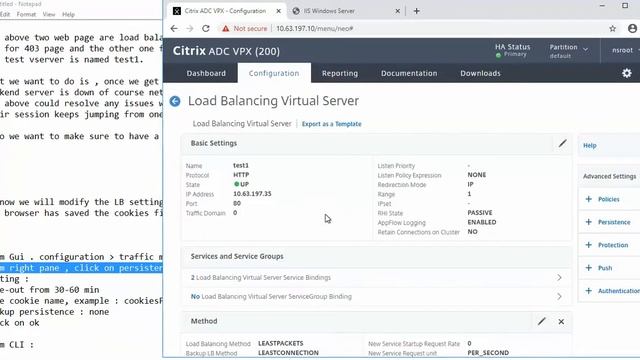Click the Protocol value HTTP
640x360 pixels.
coord(241,175)
